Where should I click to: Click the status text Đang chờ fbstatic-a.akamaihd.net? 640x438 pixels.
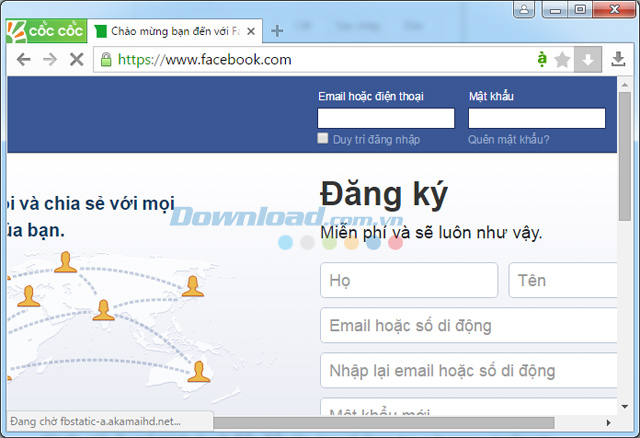(95, 421)
